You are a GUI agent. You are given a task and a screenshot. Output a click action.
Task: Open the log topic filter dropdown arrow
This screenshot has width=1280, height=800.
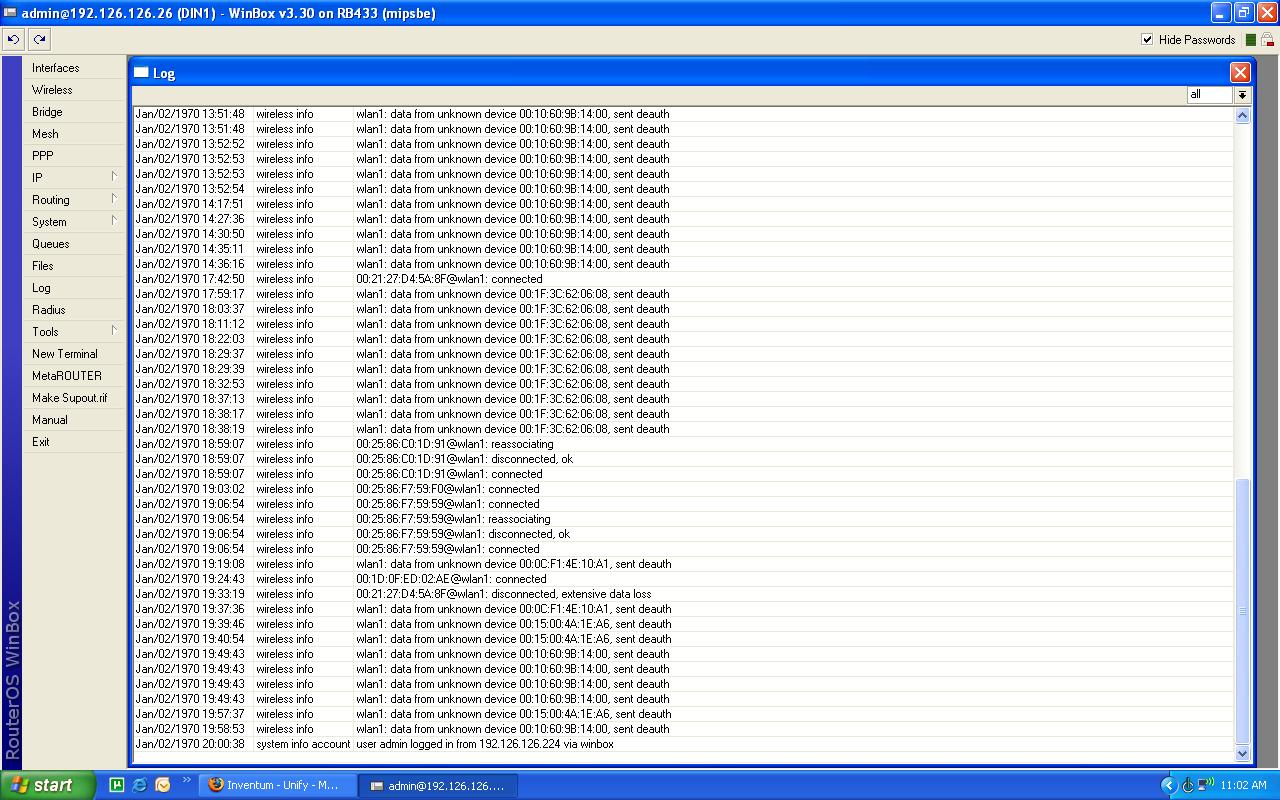tap(1242, 95)
